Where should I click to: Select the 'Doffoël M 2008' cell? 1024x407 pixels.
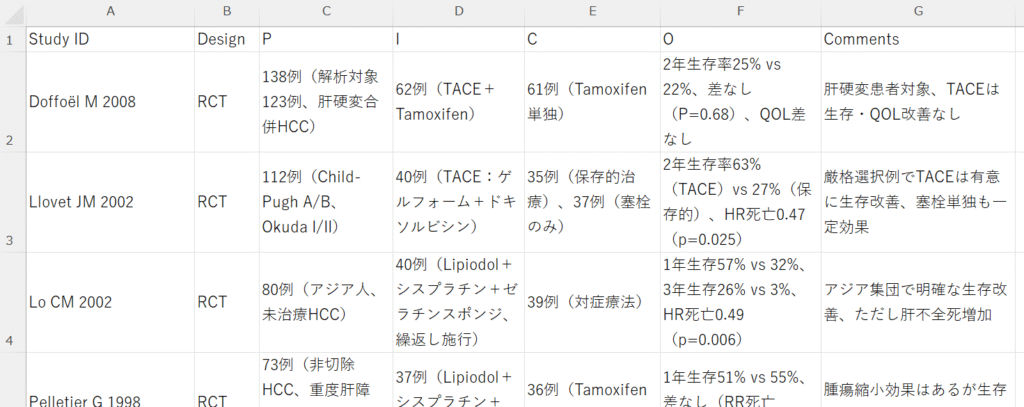pos(109,101)
